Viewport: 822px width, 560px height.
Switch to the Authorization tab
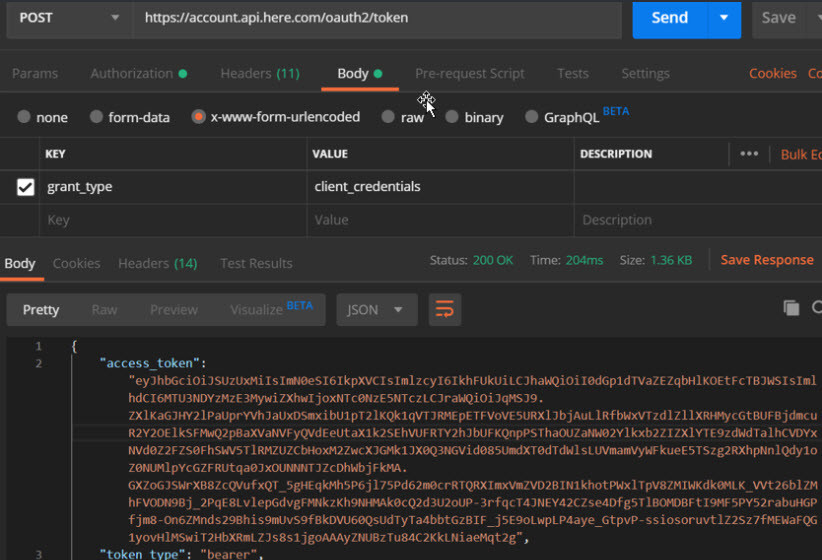138,73
